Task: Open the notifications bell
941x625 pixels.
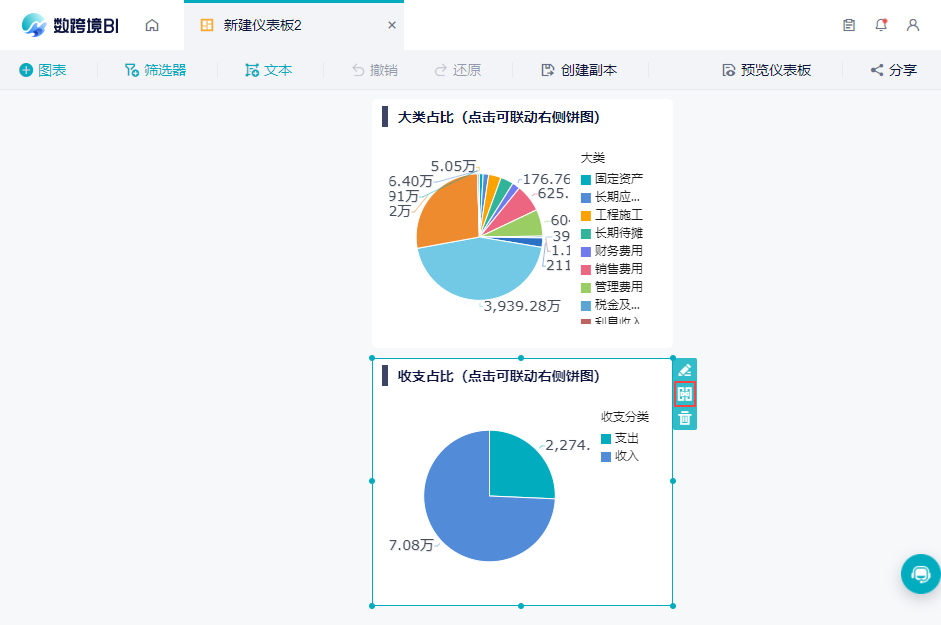Action: [881, 25]
